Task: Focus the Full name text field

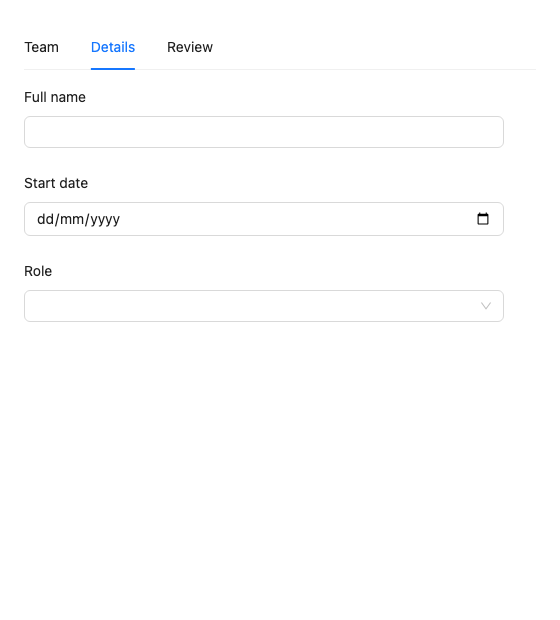Action: click(x=264, y=132)
